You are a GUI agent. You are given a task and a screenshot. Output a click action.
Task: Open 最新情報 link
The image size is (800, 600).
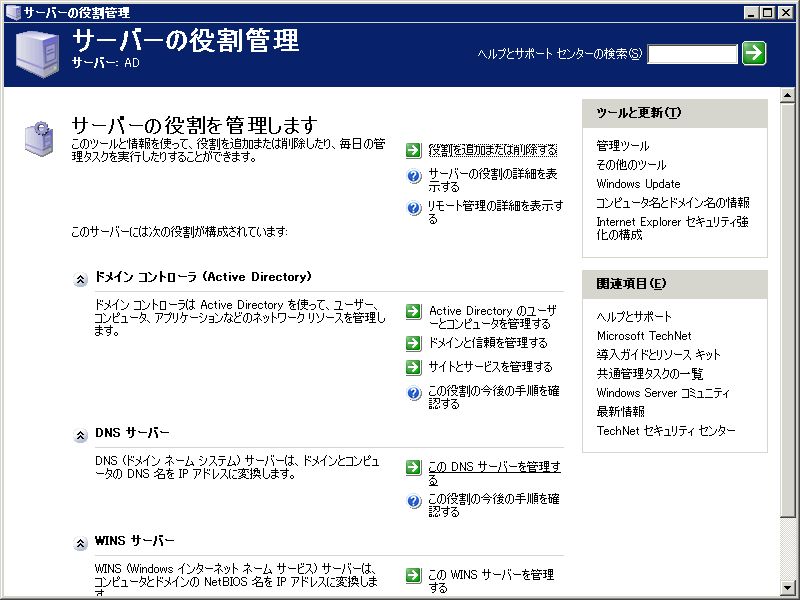tap(620, 412)
